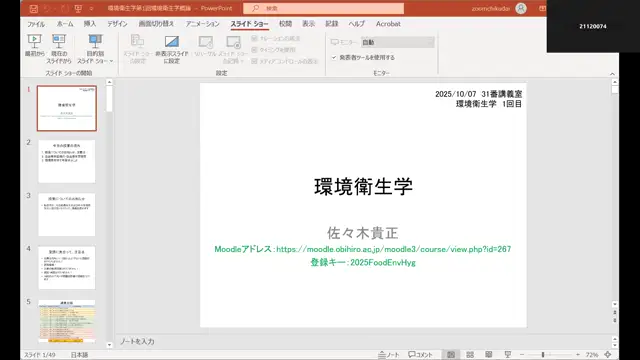This screenshot has width=640, height=360.
Task: Select slide 1 thumbnail in panel
Action: coord(67,108)
